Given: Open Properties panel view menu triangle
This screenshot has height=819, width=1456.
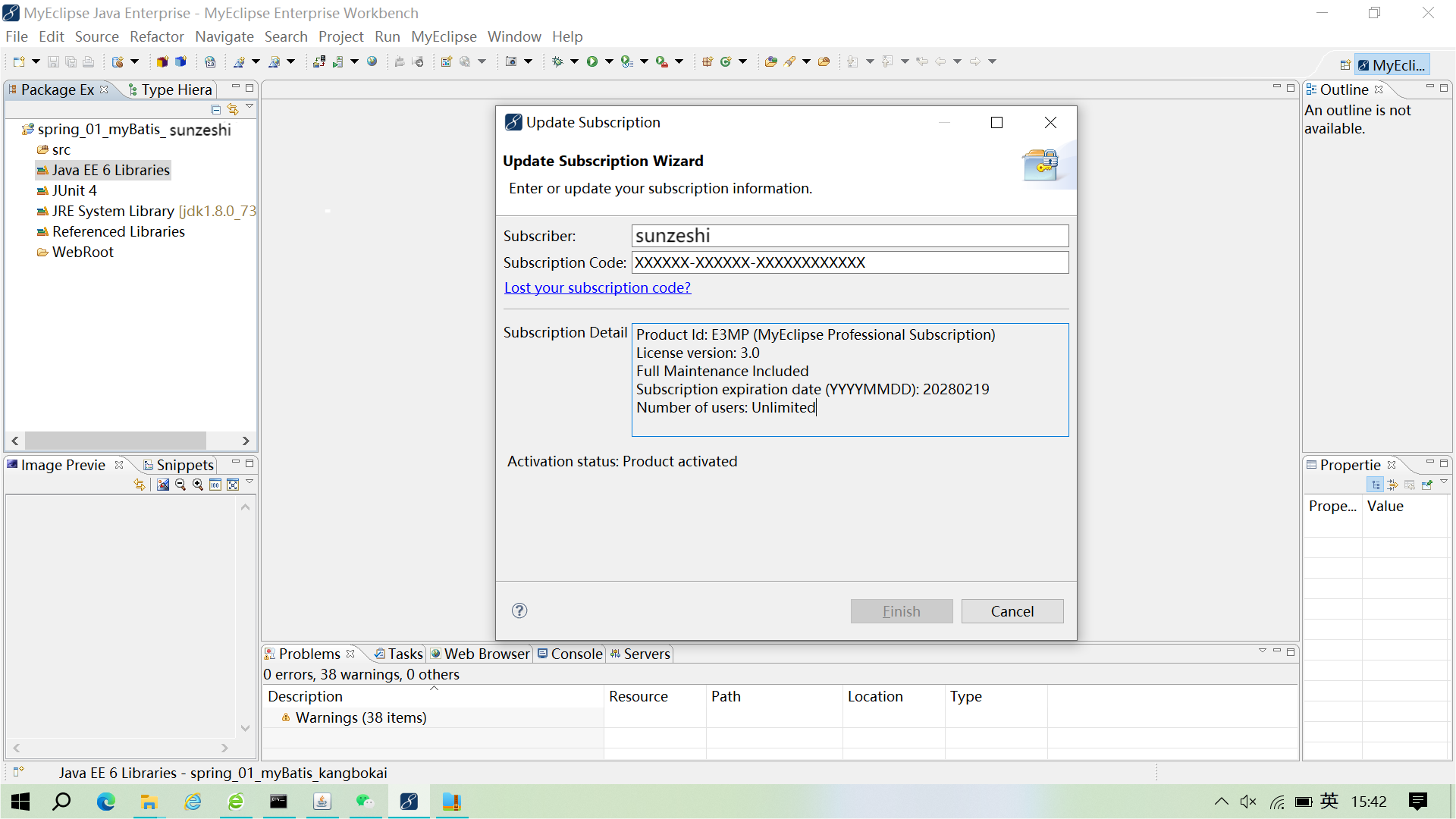Looking at the screenshot, I should (1444, 482).
